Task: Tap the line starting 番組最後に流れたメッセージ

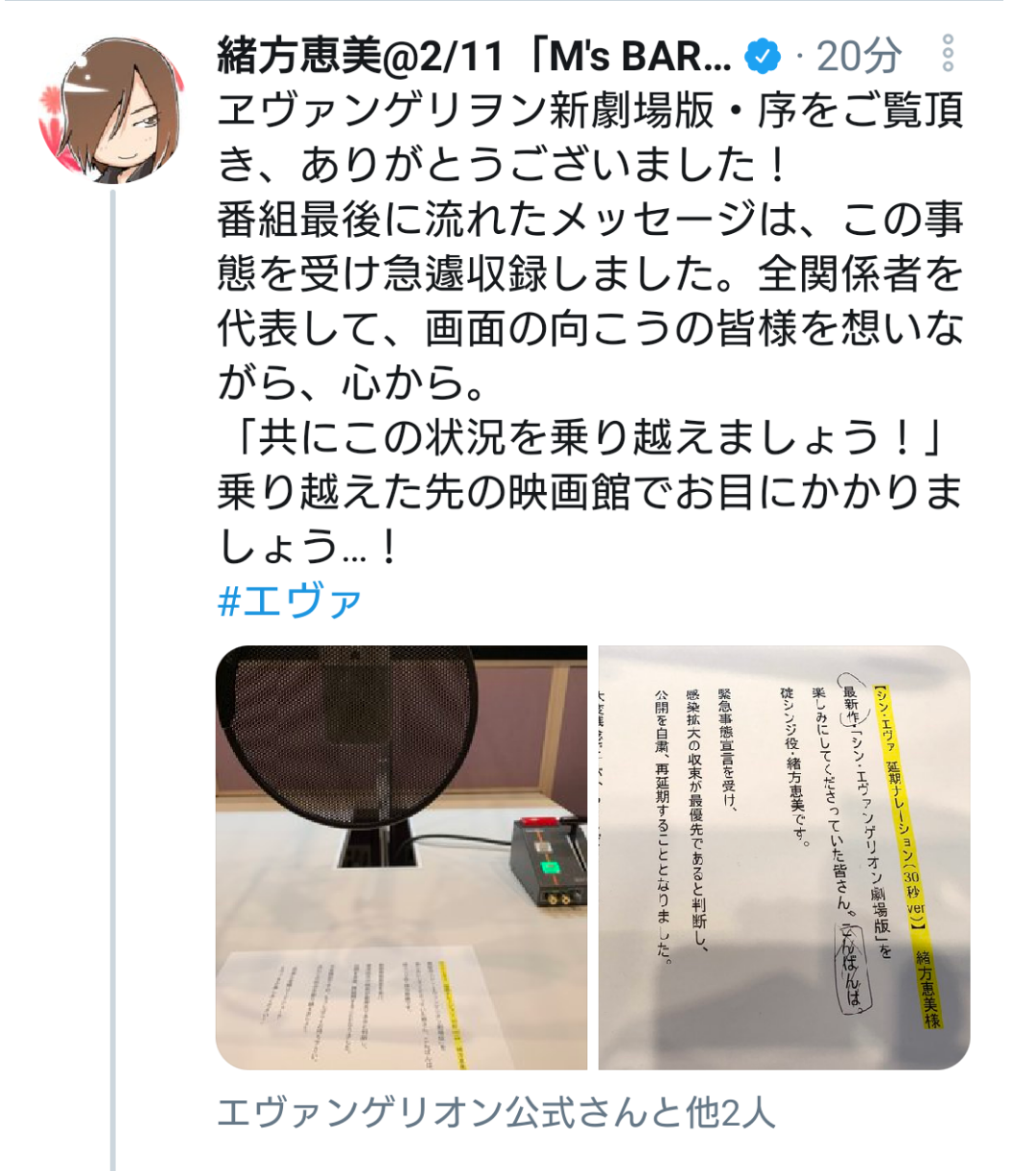Action: click(x=591, y=221)
